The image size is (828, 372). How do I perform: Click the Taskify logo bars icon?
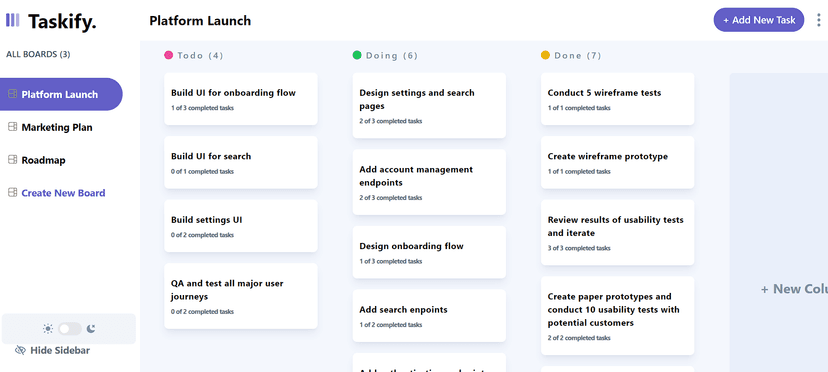pos(13,20)
